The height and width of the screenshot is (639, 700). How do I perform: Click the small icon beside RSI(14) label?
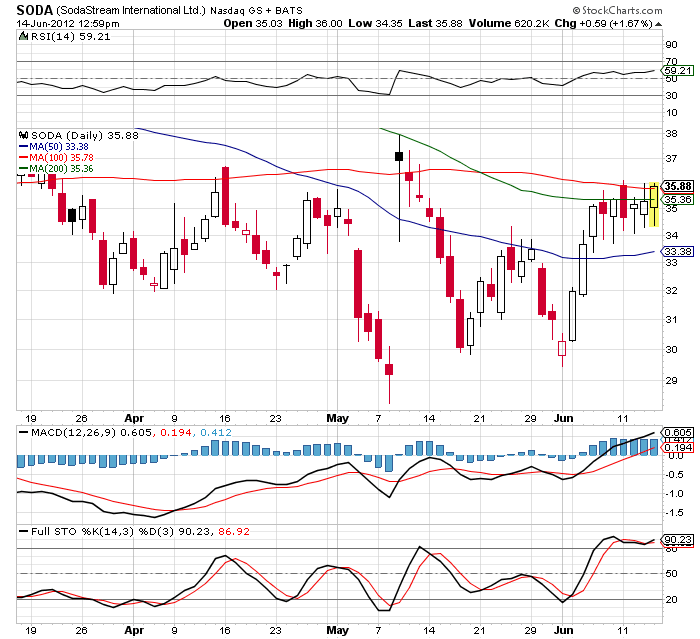tap(23, 36)
